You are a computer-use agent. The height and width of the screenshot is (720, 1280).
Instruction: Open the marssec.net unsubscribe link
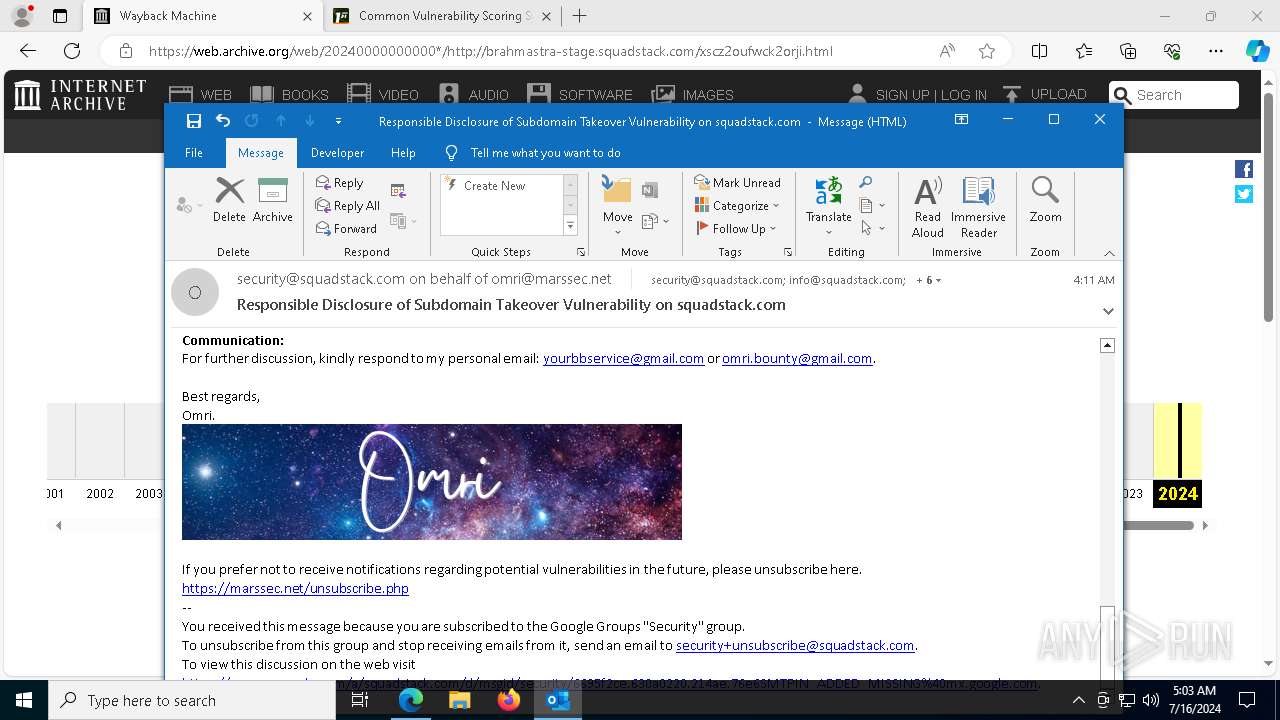tap(295, 588)
